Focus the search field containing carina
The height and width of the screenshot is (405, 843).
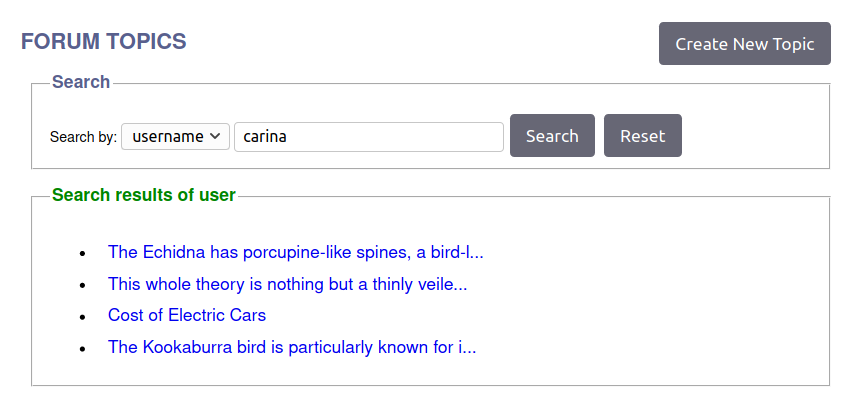369,137
